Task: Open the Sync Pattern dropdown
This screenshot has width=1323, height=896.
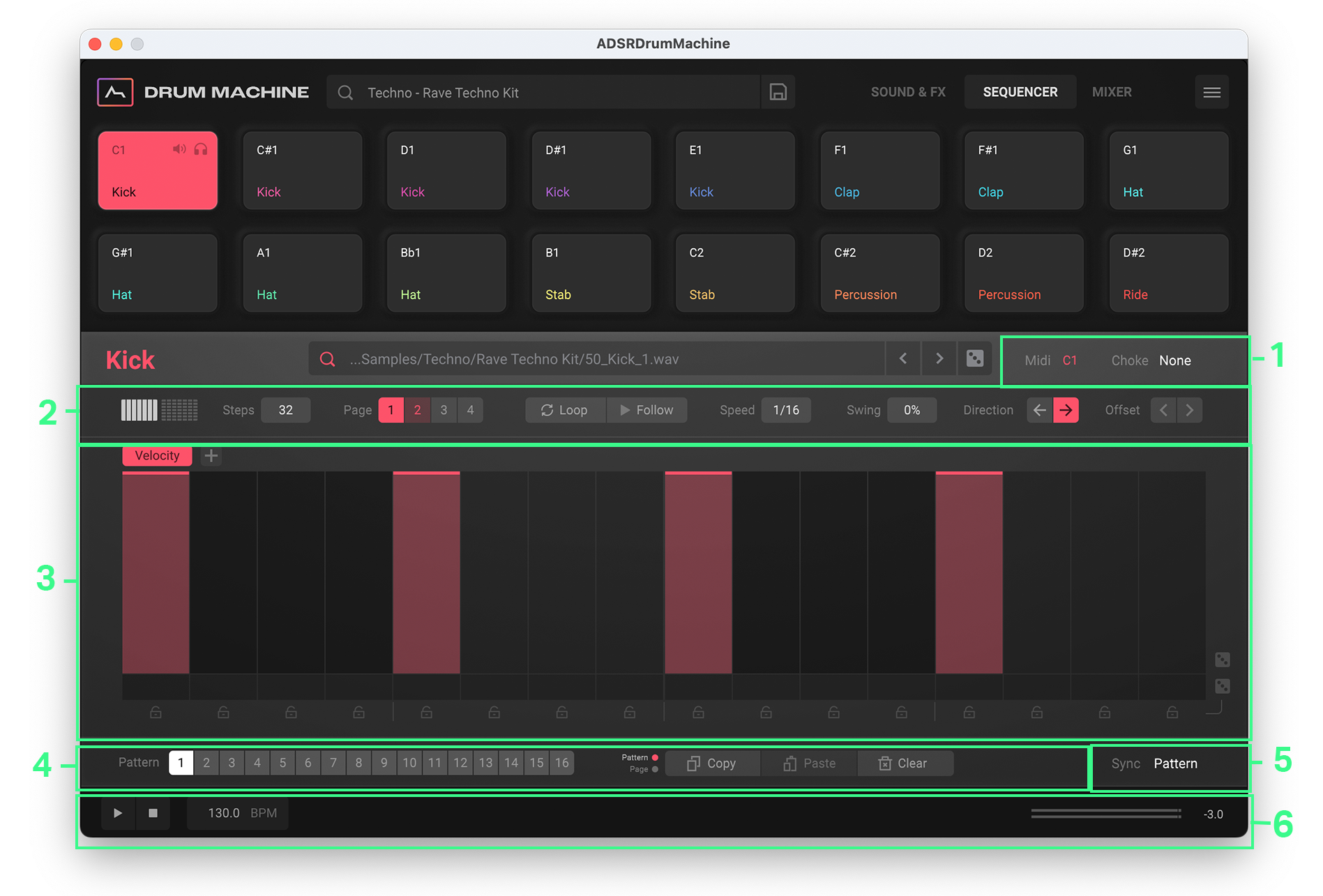Action: [1175, 764]
